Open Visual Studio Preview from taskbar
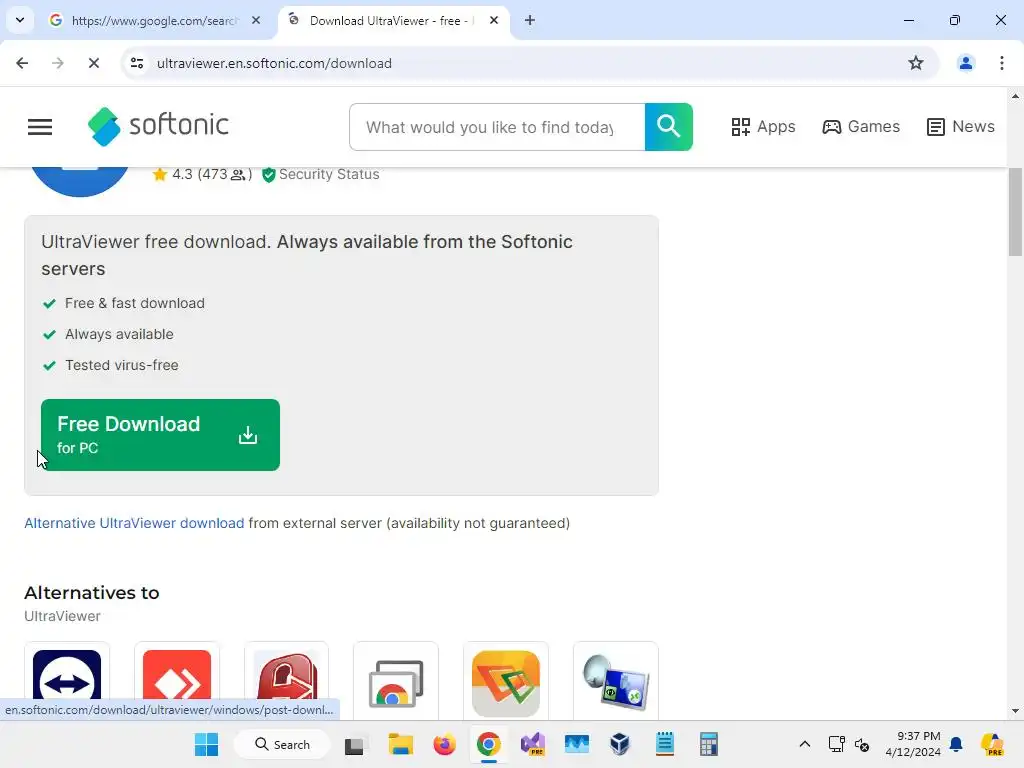This screenshot has width=1024, height=768. click(x=532, y=744)
